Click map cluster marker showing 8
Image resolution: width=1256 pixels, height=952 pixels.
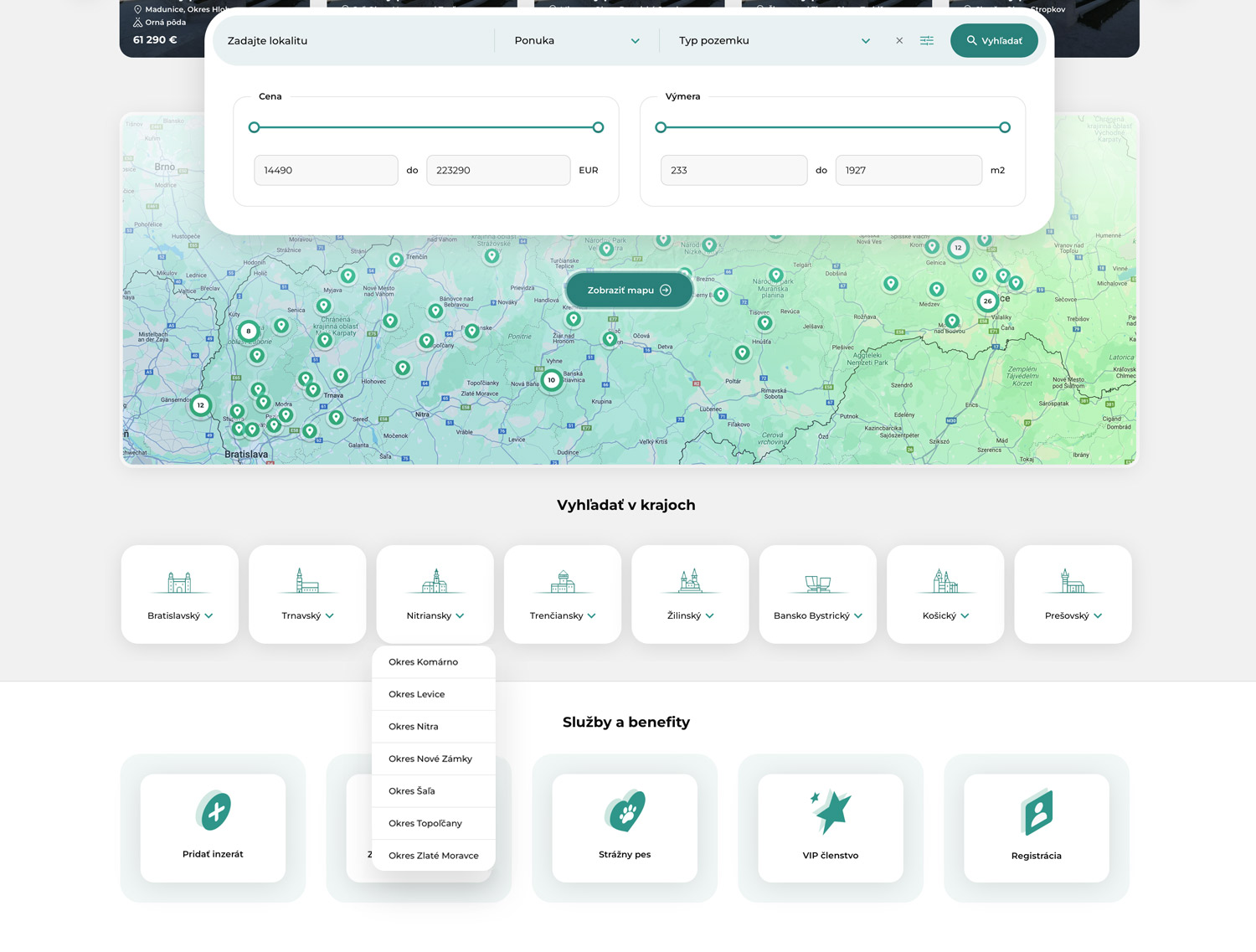pyautogui.click(x=248, y=331)
